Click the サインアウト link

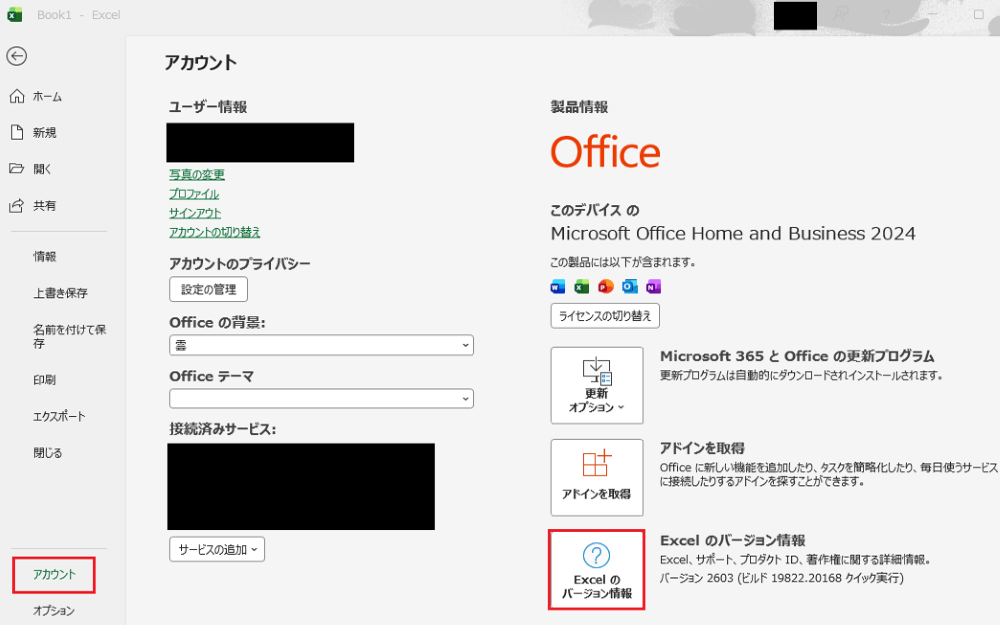coord(195,213)
